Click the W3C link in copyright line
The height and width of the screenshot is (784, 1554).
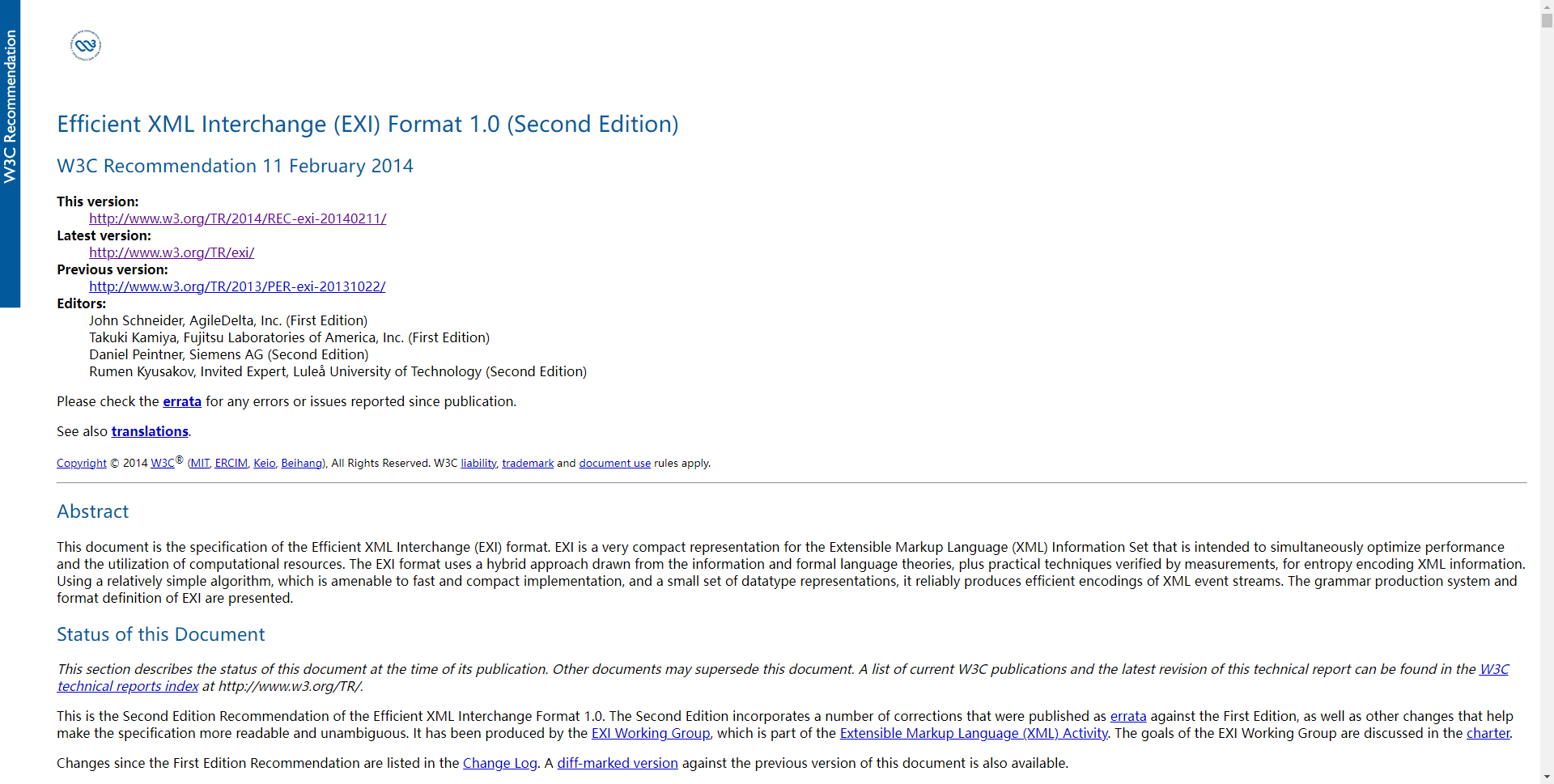click(x=163, y=463)
